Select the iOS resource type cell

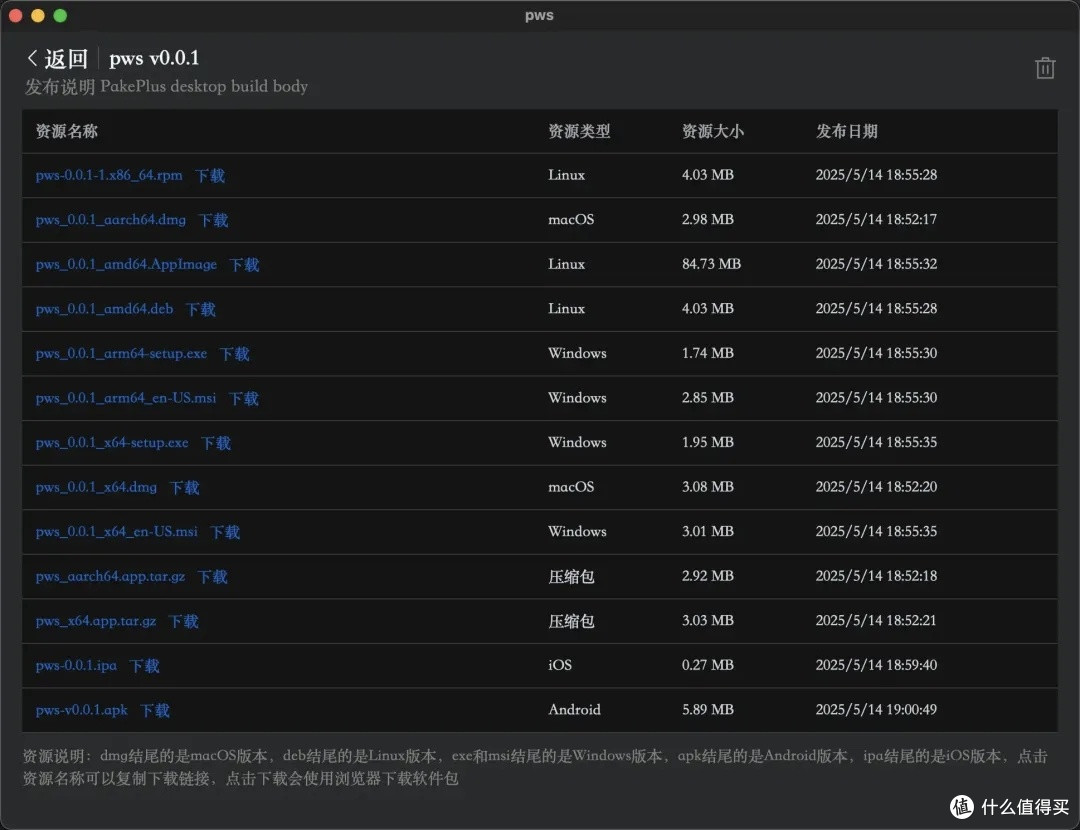point(560,665)
